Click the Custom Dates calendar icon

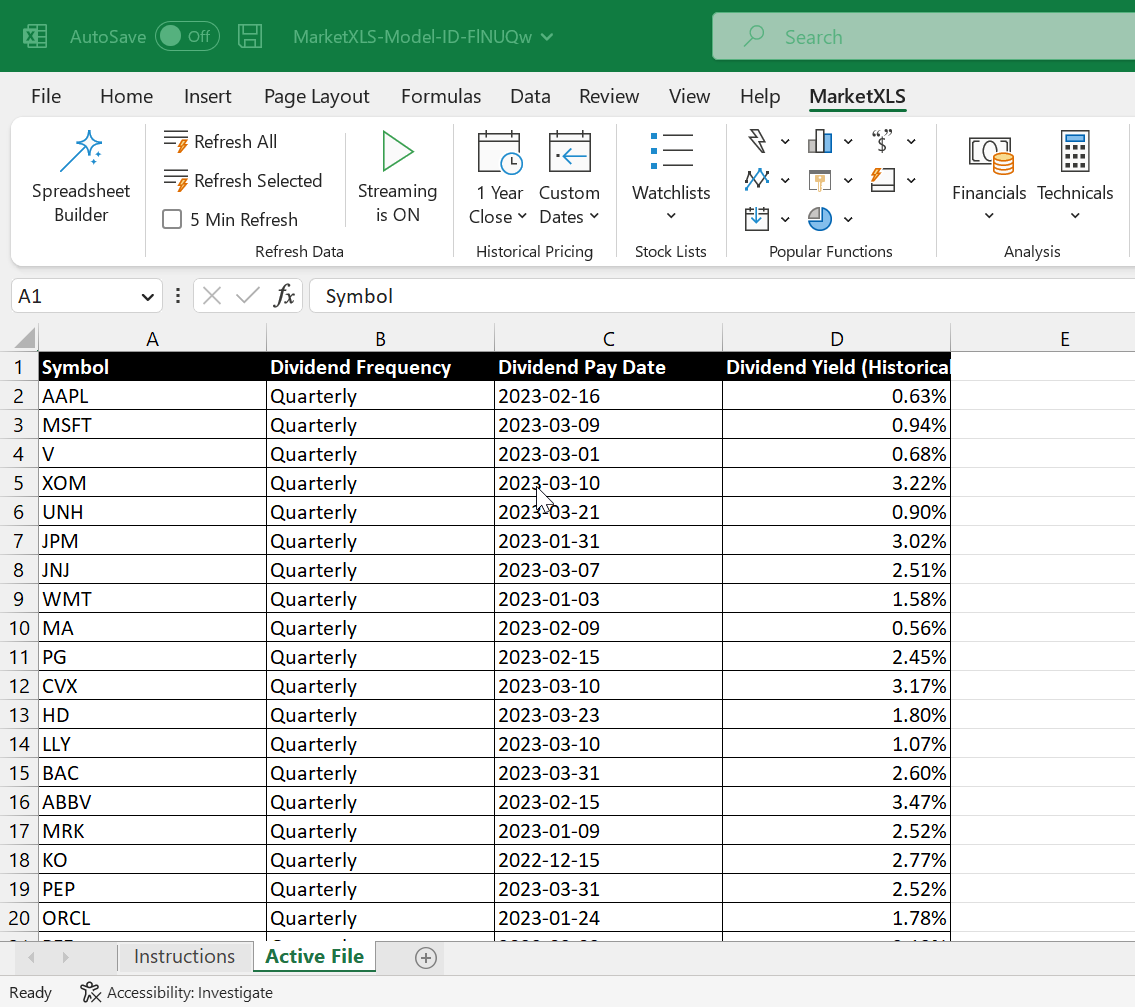[570, 152]
